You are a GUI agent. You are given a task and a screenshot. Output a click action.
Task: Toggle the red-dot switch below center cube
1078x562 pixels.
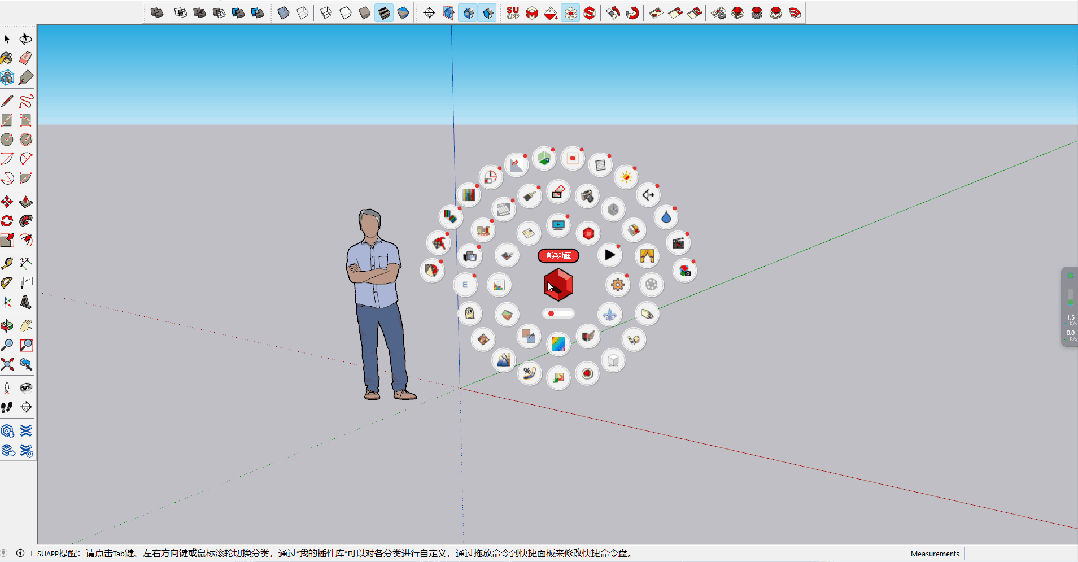tap(558, 314)
